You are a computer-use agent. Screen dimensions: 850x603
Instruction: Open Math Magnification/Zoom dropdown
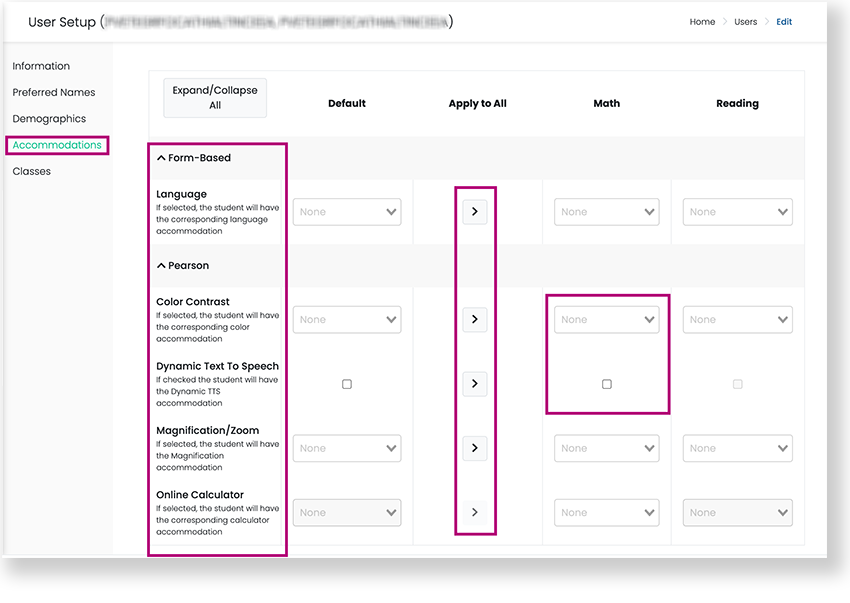(x=607, y=448)
